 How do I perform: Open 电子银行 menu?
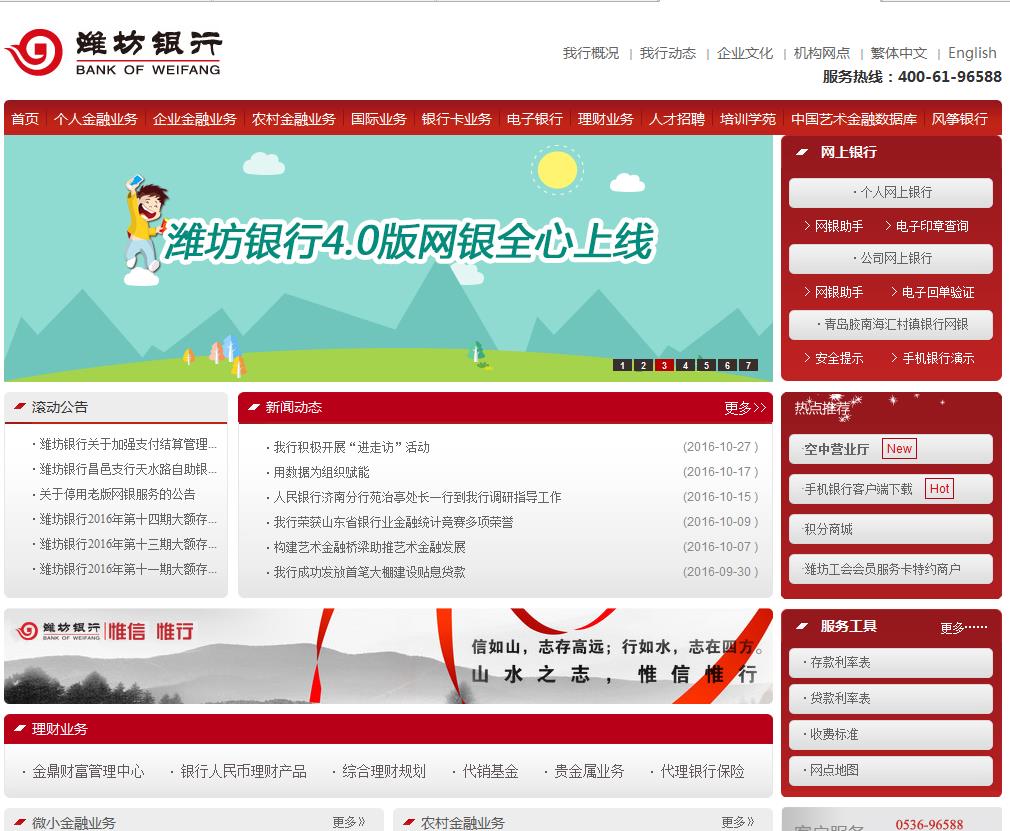pos(535,119)
